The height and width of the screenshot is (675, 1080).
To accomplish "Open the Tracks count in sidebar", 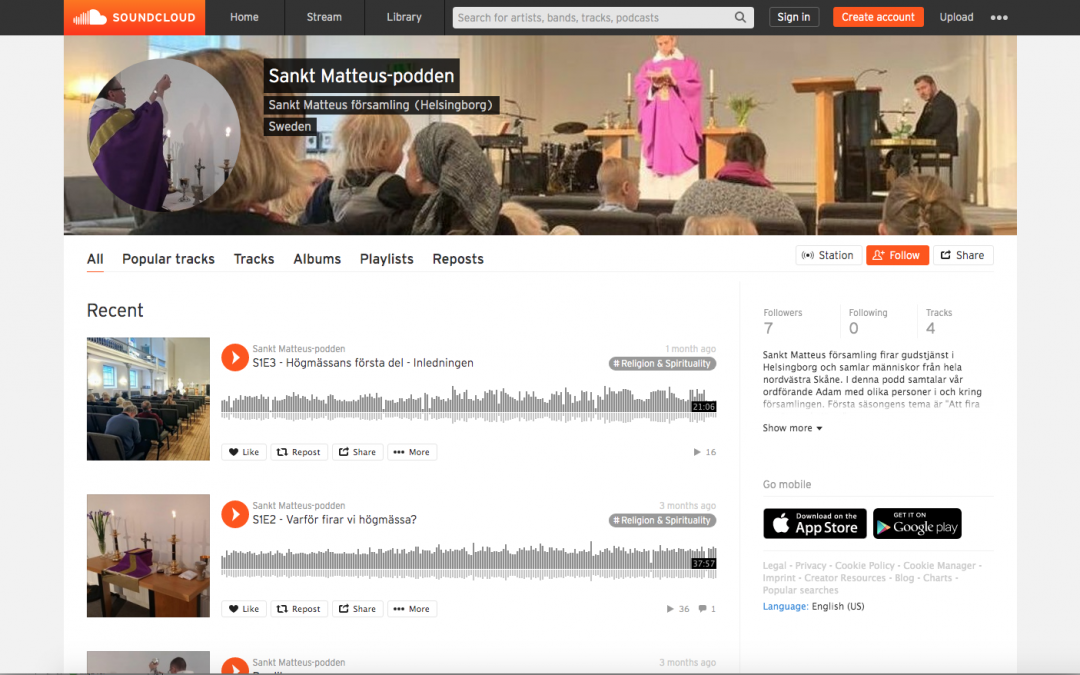I will 939,322.
